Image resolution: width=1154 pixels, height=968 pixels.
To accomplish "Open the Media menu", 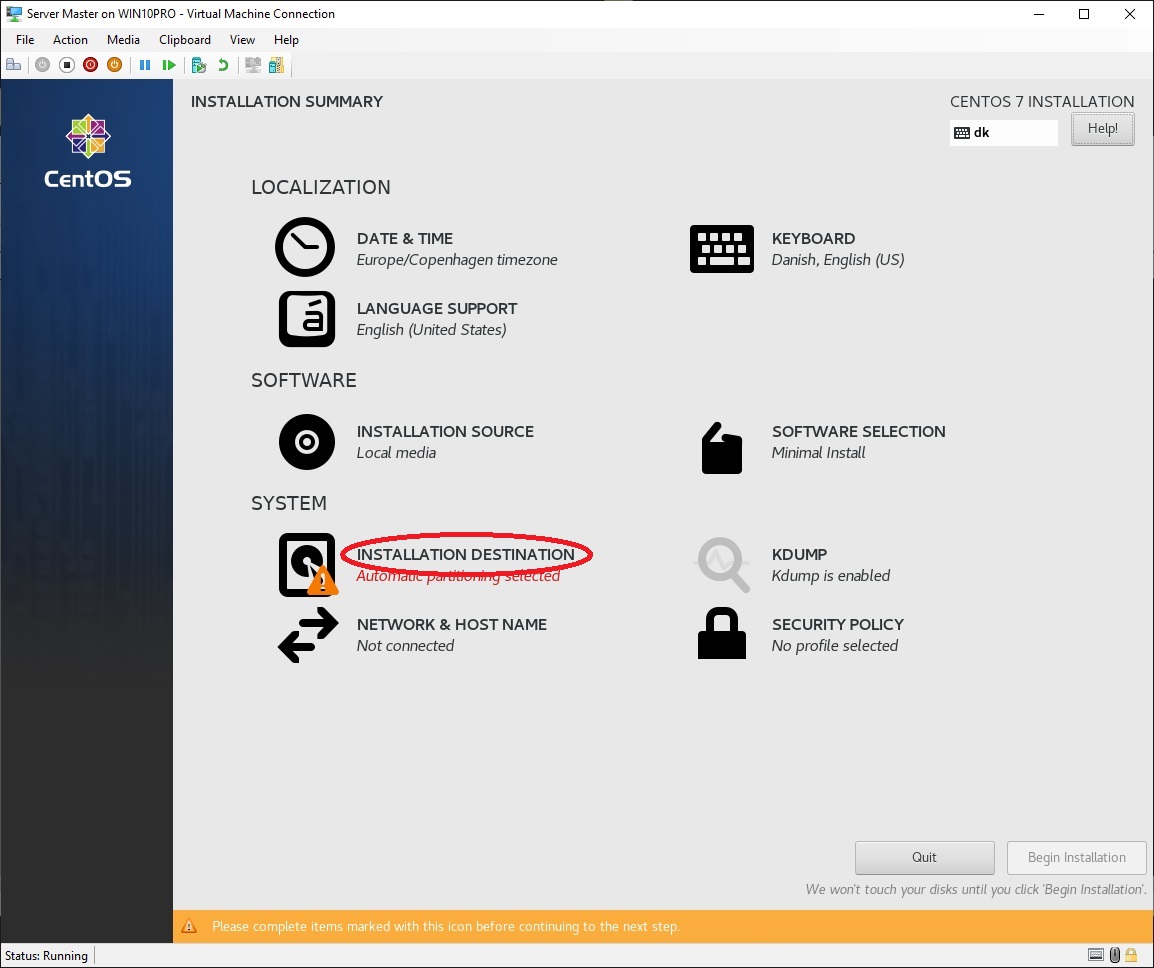I will [123, 40].
